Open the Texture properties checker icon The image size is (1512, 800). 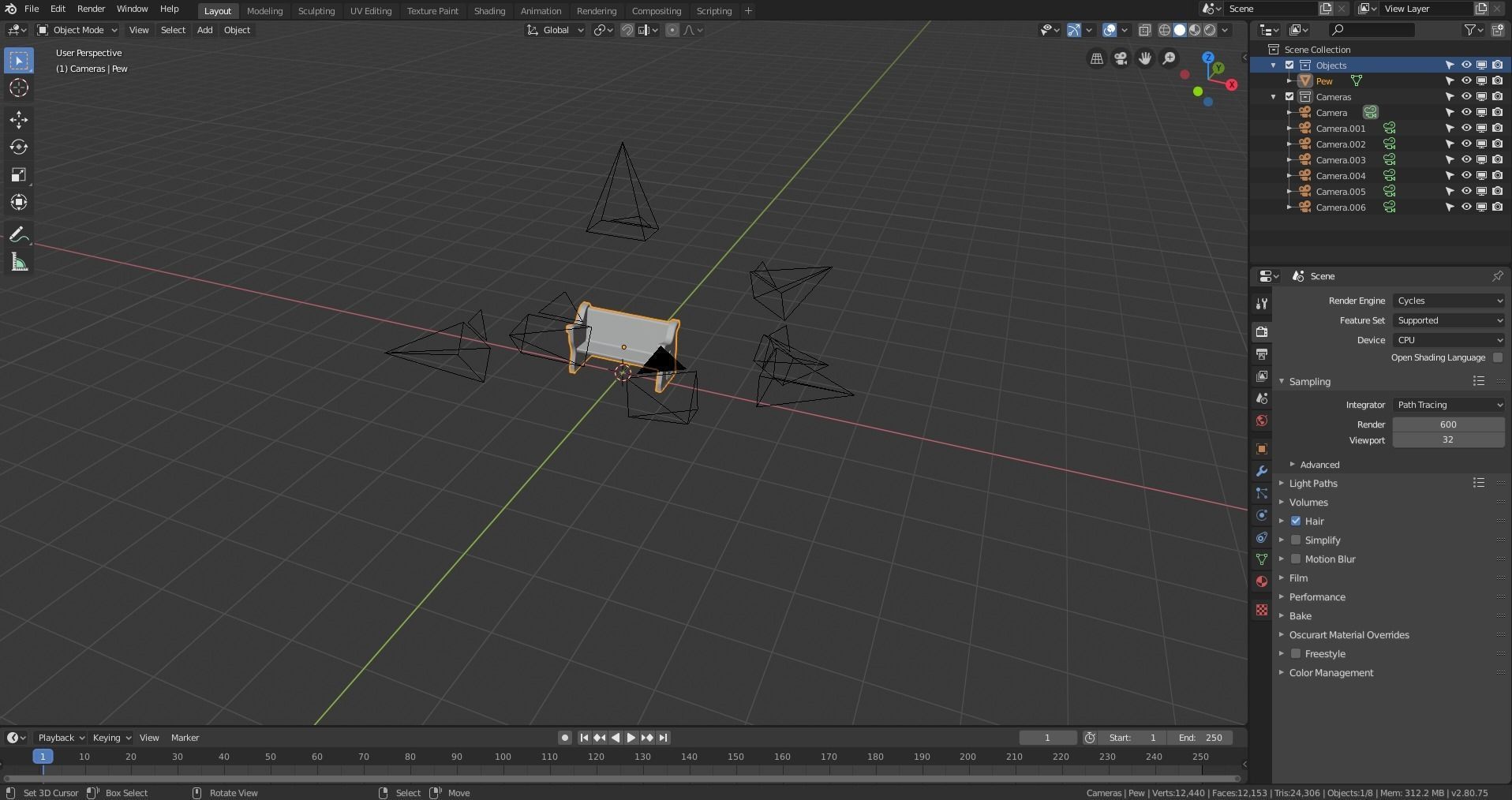tap(1262, 610)
